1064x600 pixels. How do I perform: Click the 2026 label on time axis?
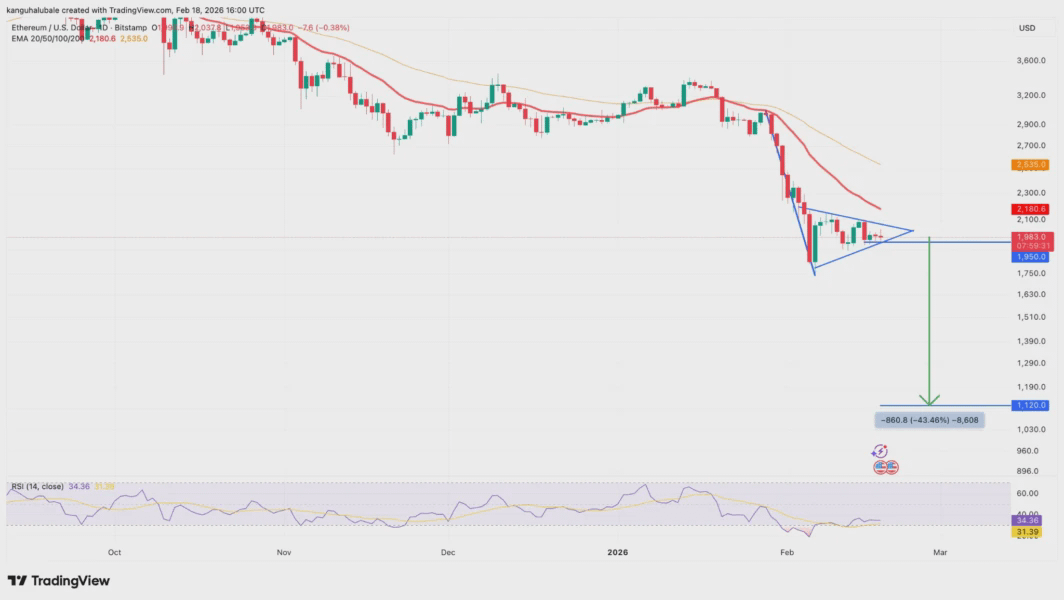[618, 552]
